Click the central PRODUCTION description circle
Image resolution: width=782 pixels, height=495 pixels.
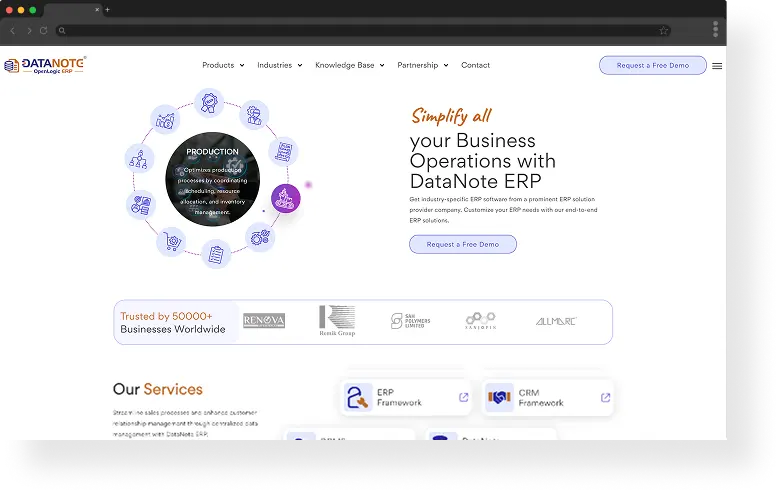click(x=212, y=179)
